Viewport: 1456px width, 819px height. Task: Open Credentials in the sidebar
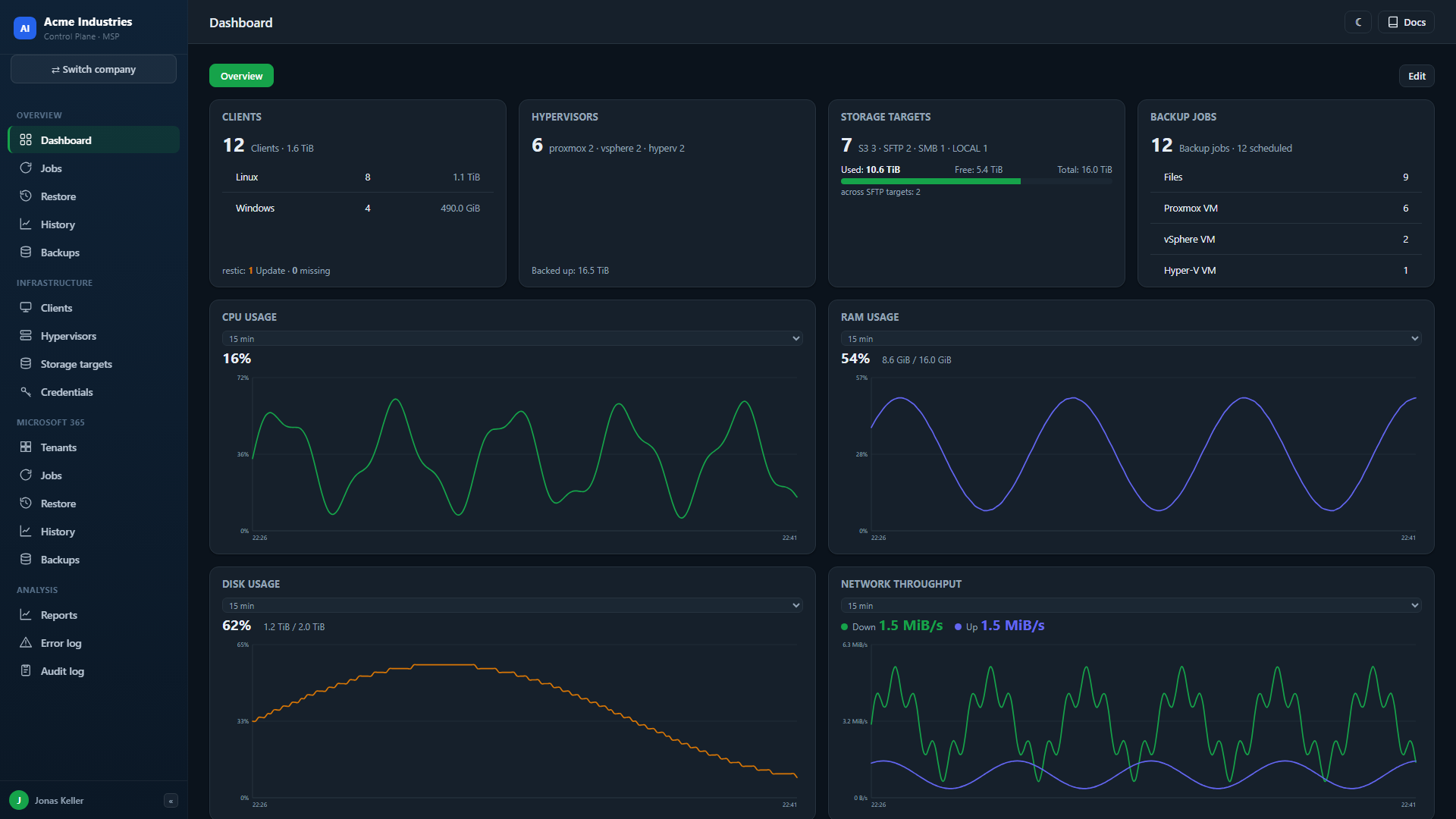tap(94, 392)
